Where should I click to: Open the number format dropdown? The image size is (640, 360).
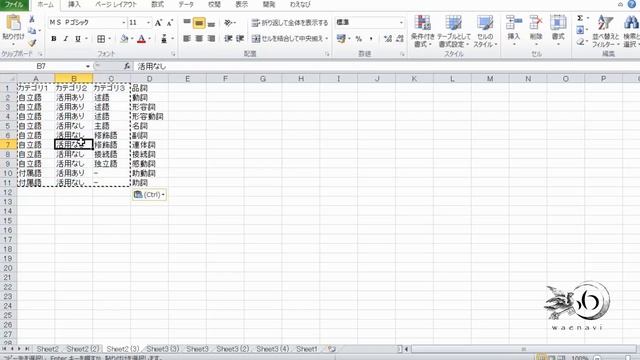point(401,22)
